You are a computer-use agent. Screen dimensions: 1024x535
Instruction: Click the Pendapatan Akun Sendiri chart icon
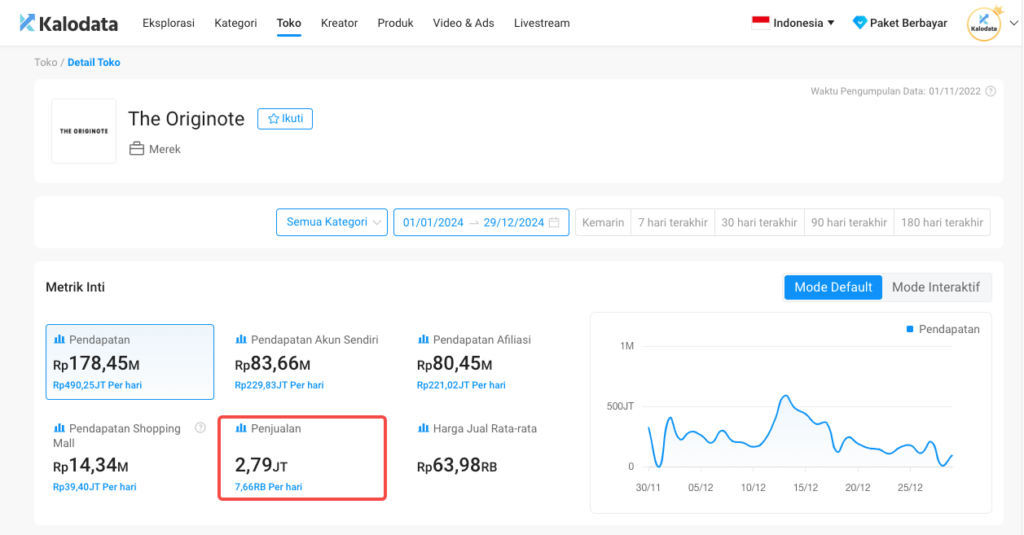coord(241,340)
